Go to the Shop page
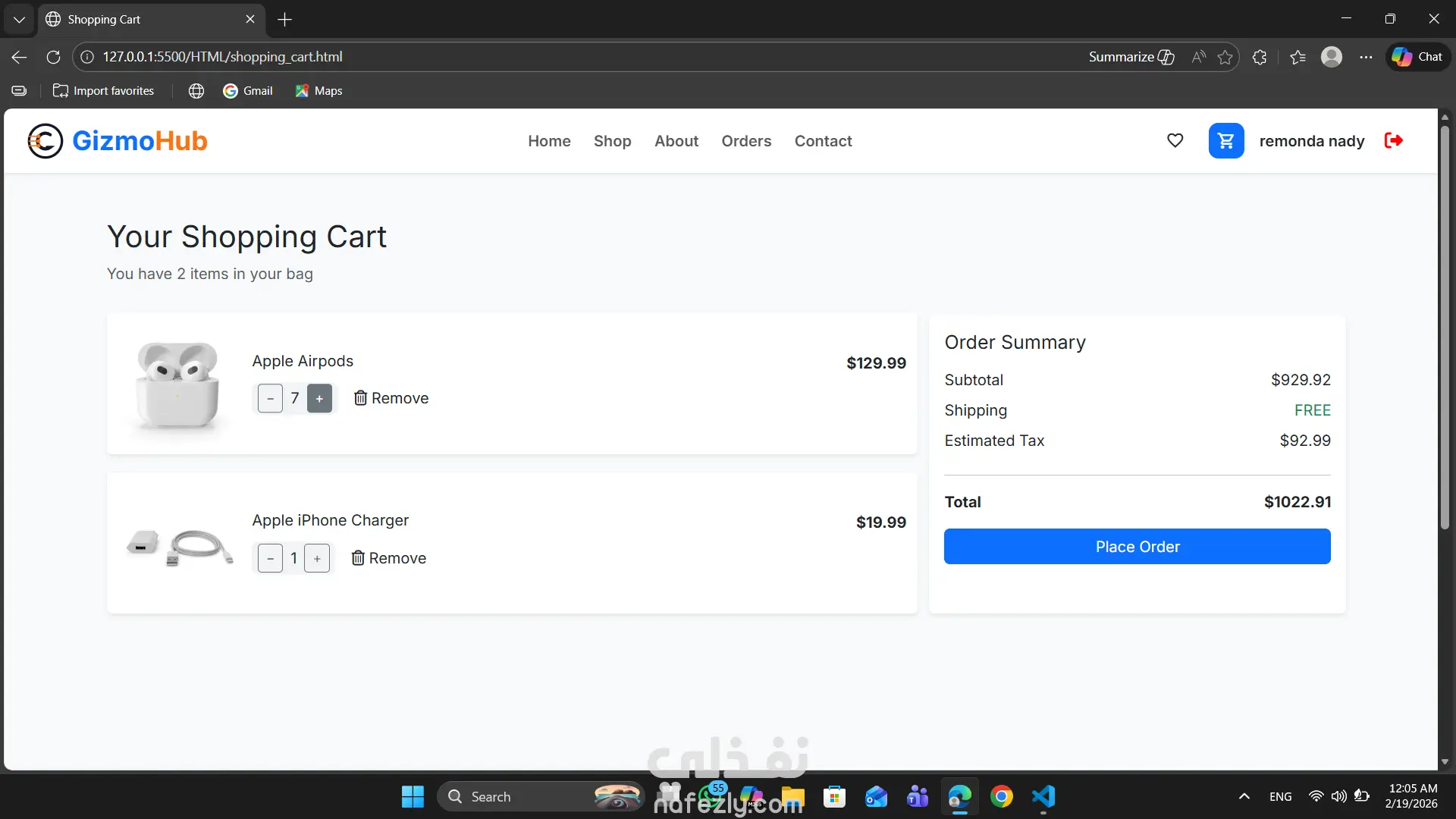This screenshot has height=819, width=1456. click(612, 141)
